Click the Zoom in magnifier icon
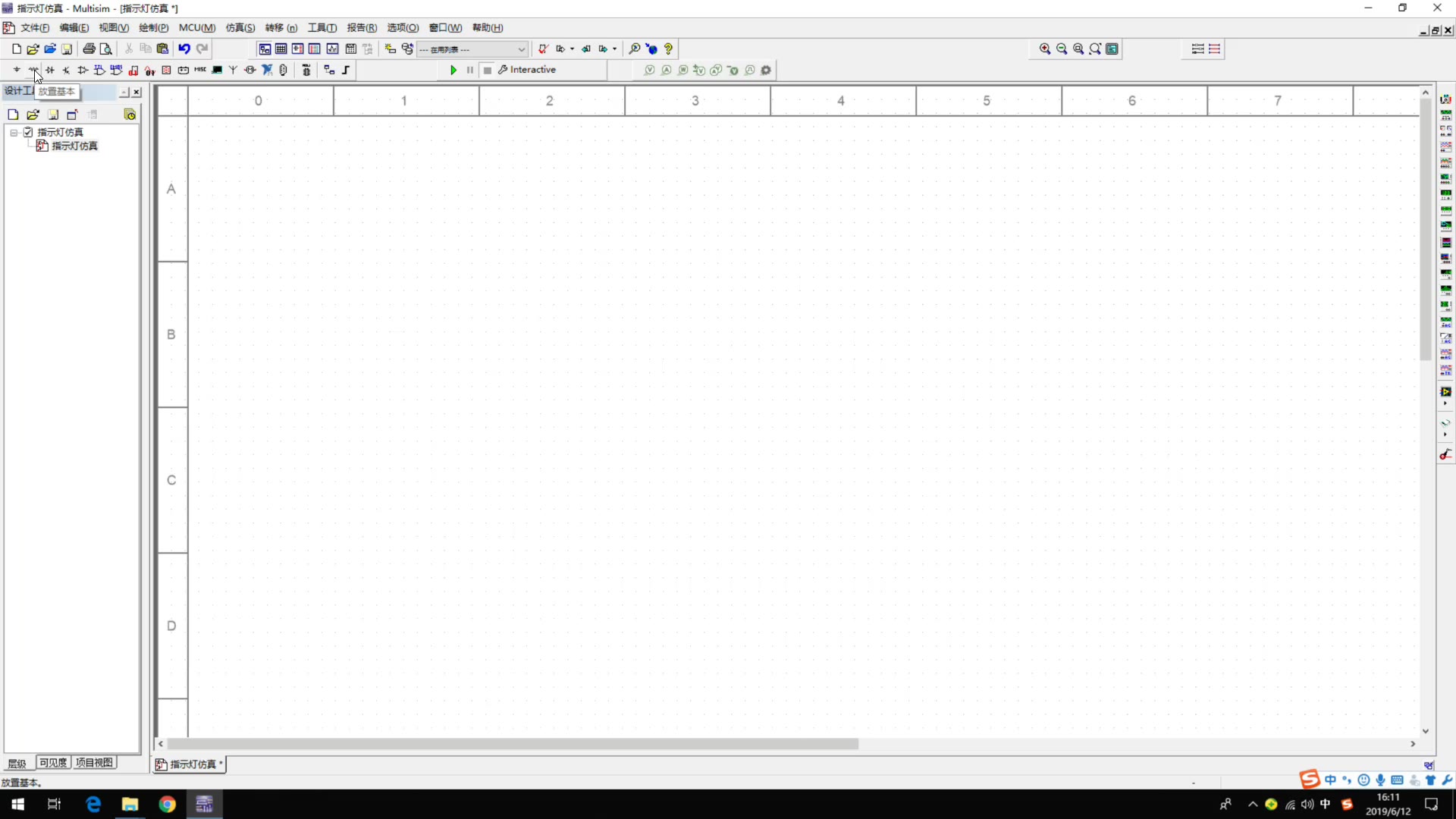 coord(1045,49)
